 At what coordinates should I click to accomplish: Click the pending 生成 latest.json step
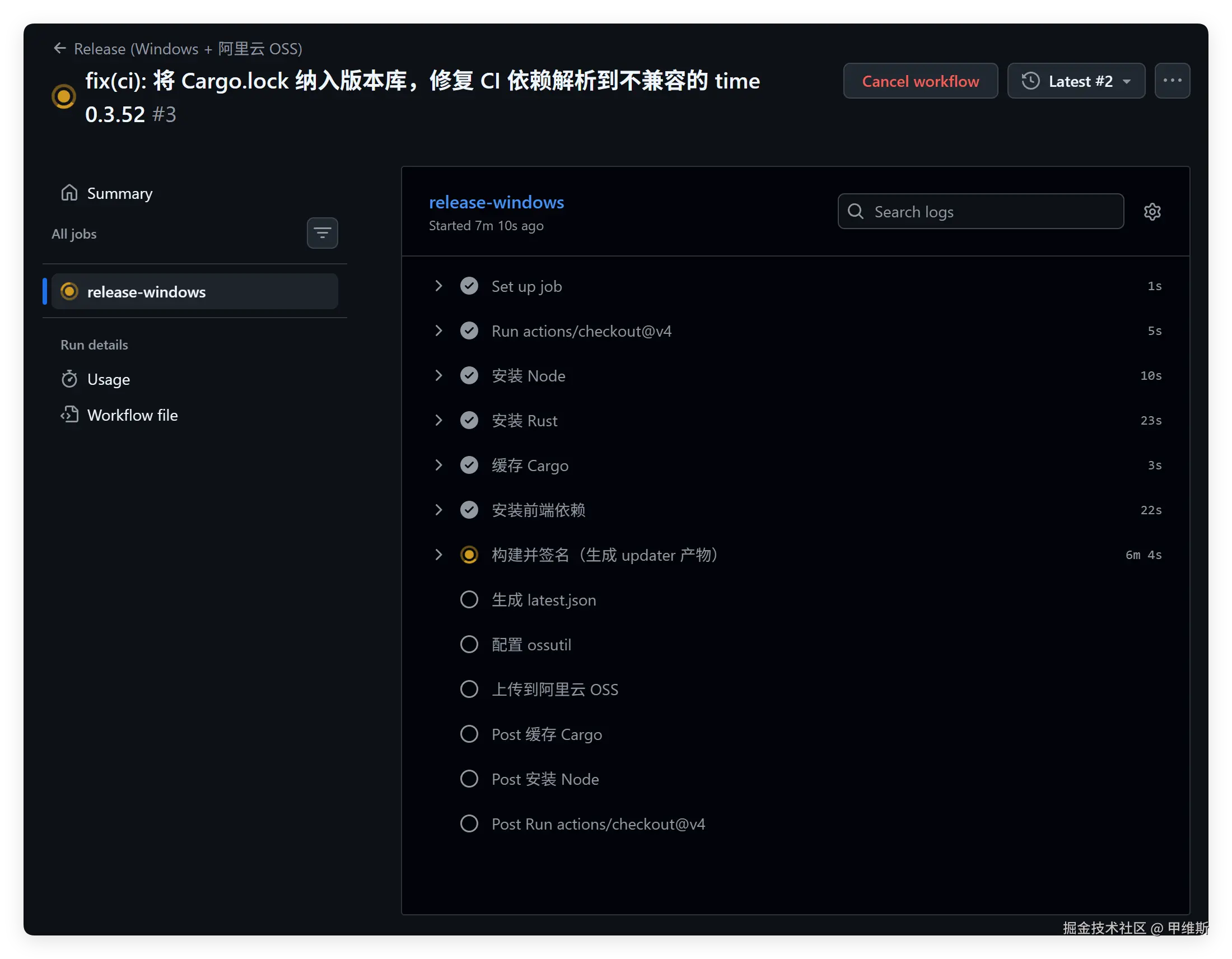pos(544,600)
